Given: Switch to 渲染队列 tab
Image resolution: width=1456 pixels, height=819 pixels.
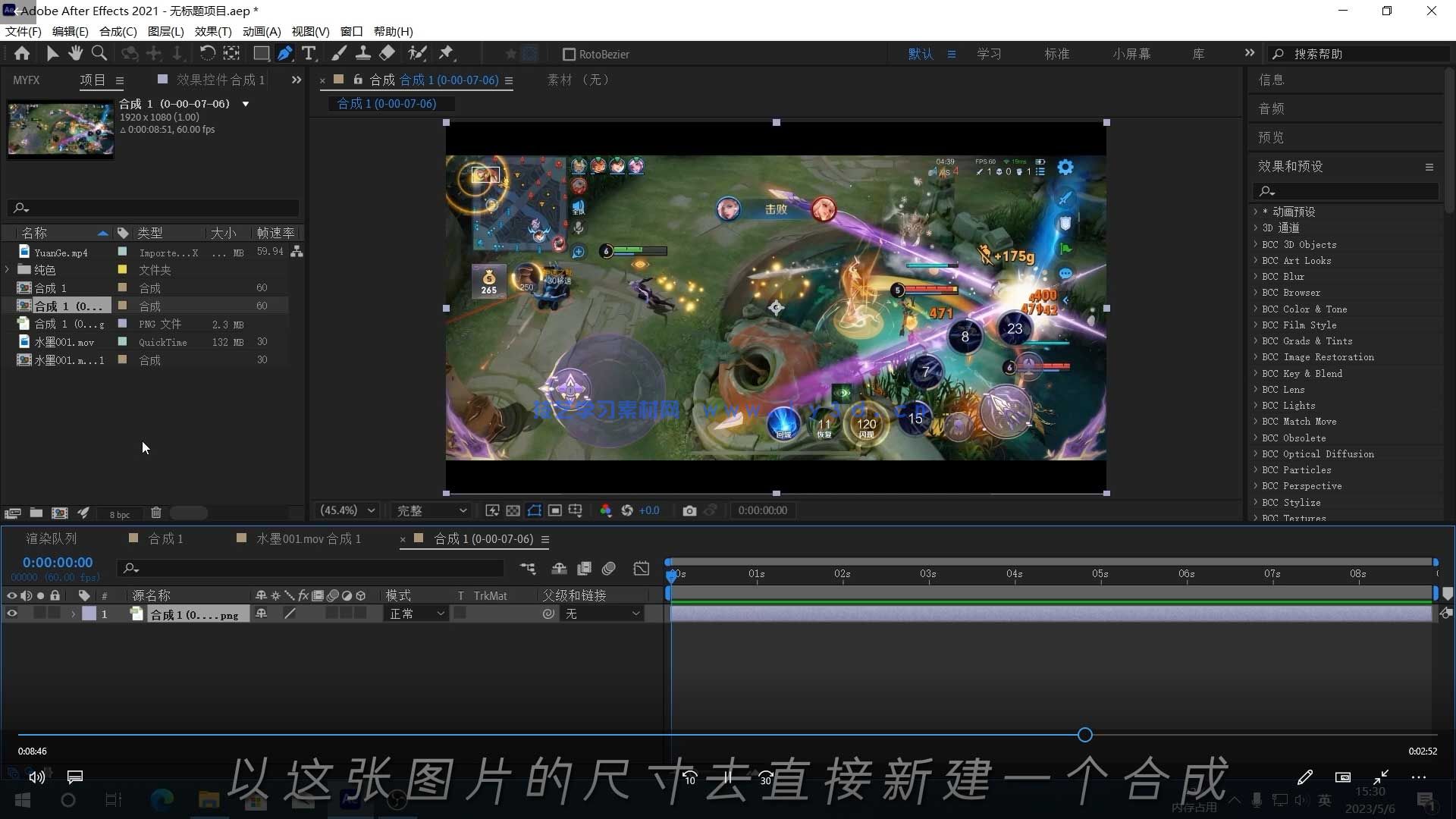Looking at the screenshot, I should 52,539.
